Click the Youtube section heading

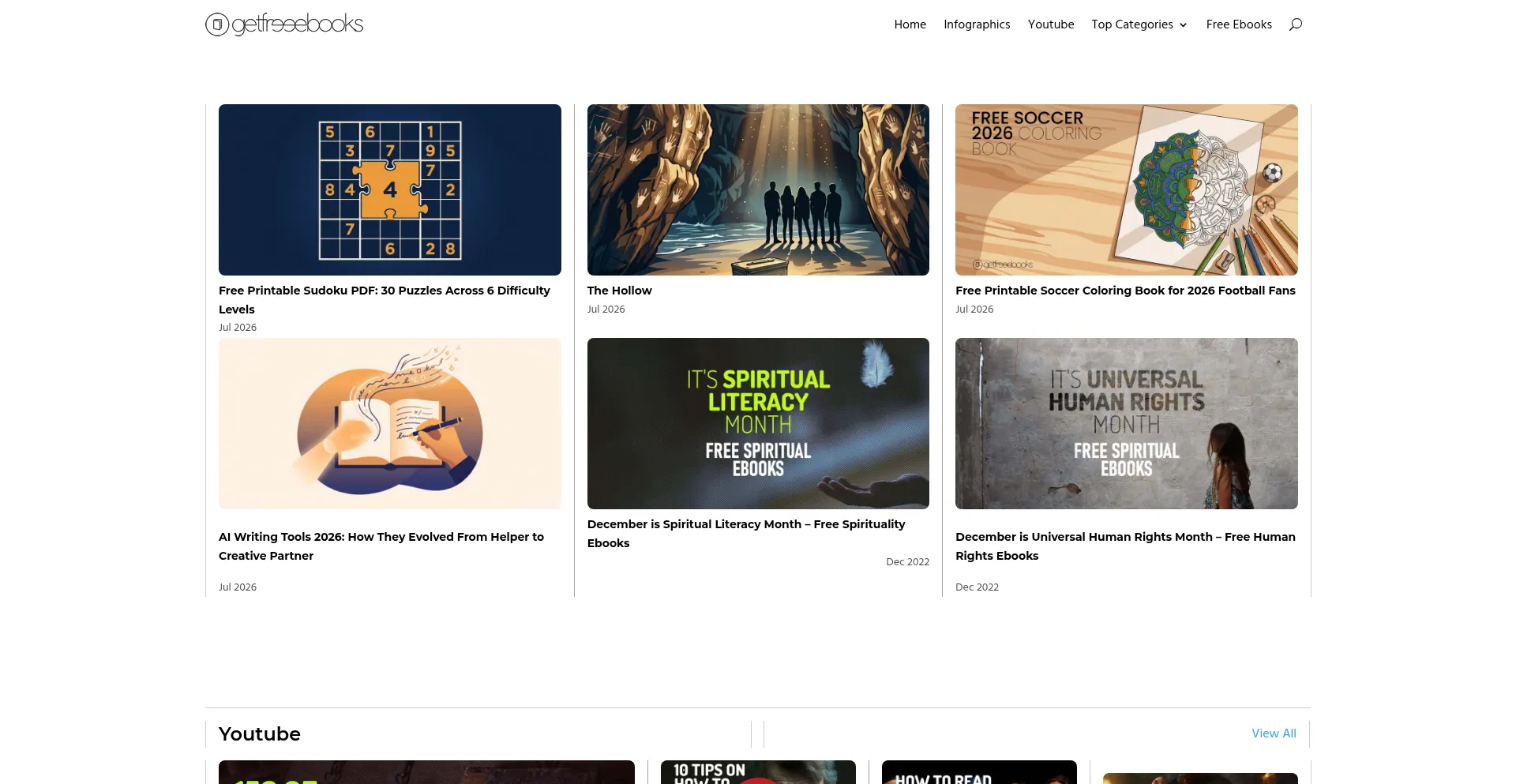(260, 734)
